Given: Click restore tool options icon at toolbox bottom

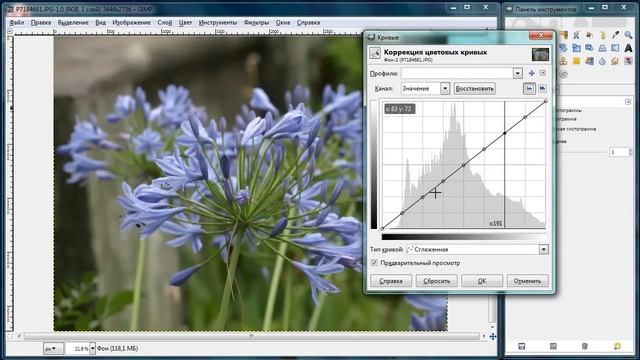Looking at the screenshot, I should pos(553,346).
